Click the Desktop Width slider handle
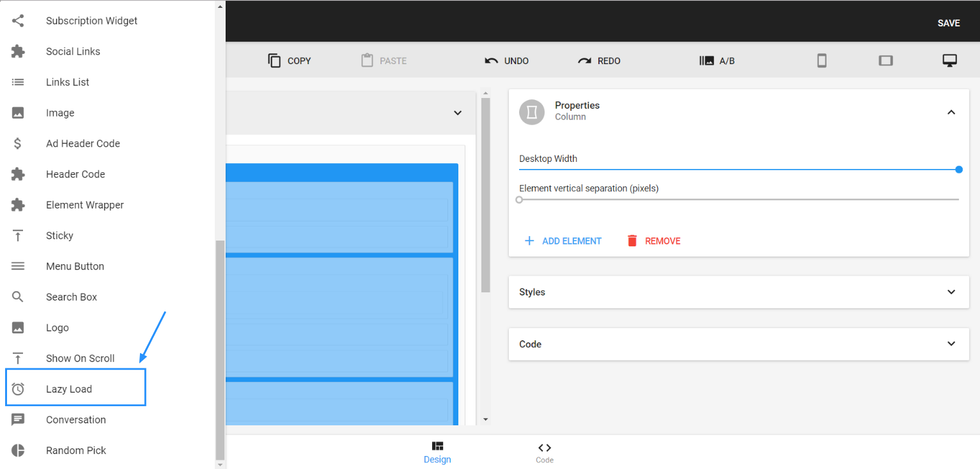 click(x=959, y=170)
